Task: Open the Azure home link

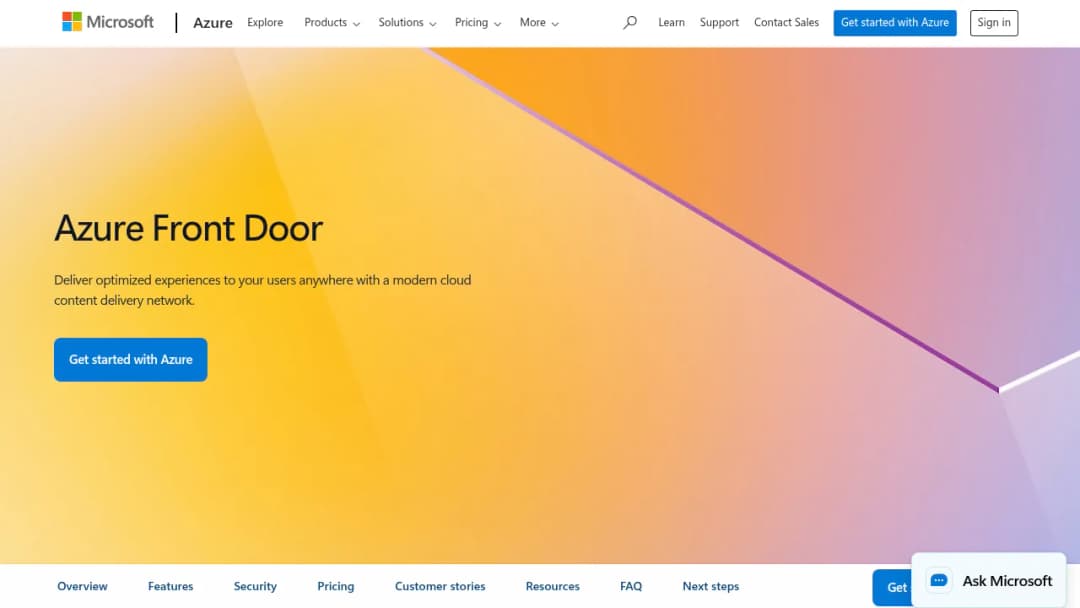Action: pos(213,23)
